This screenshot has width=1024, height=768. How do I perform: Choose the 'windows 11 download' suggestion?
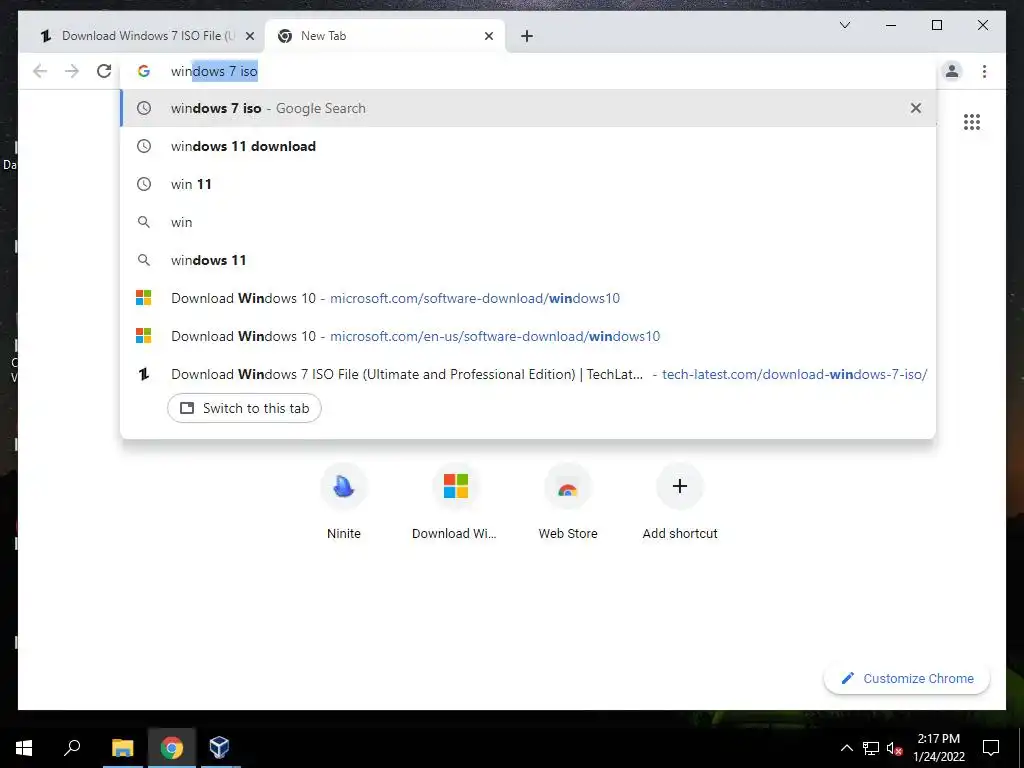click(528, 146)
